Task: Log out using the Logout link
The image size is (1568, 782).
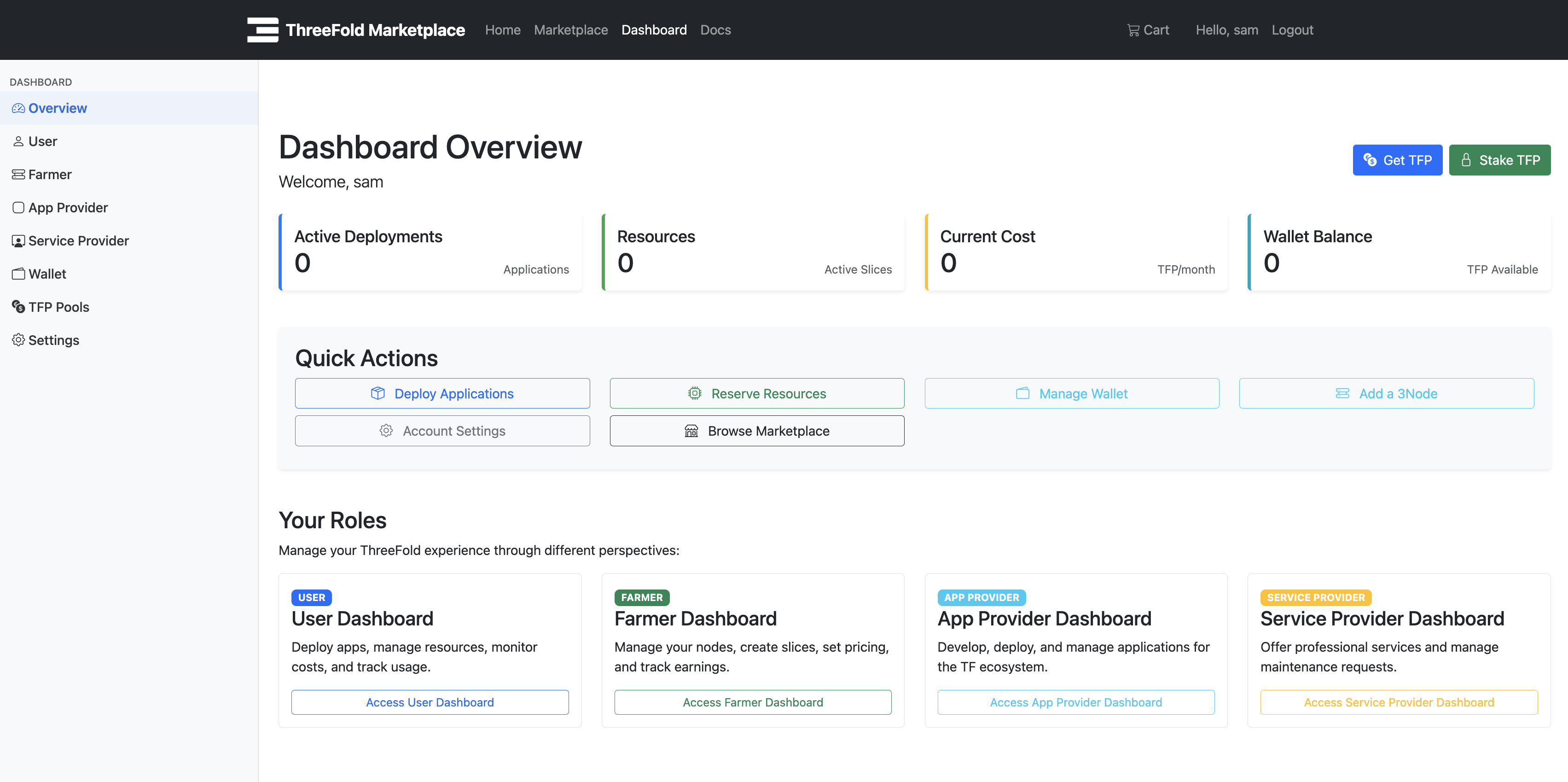Action: (1292, 30)
